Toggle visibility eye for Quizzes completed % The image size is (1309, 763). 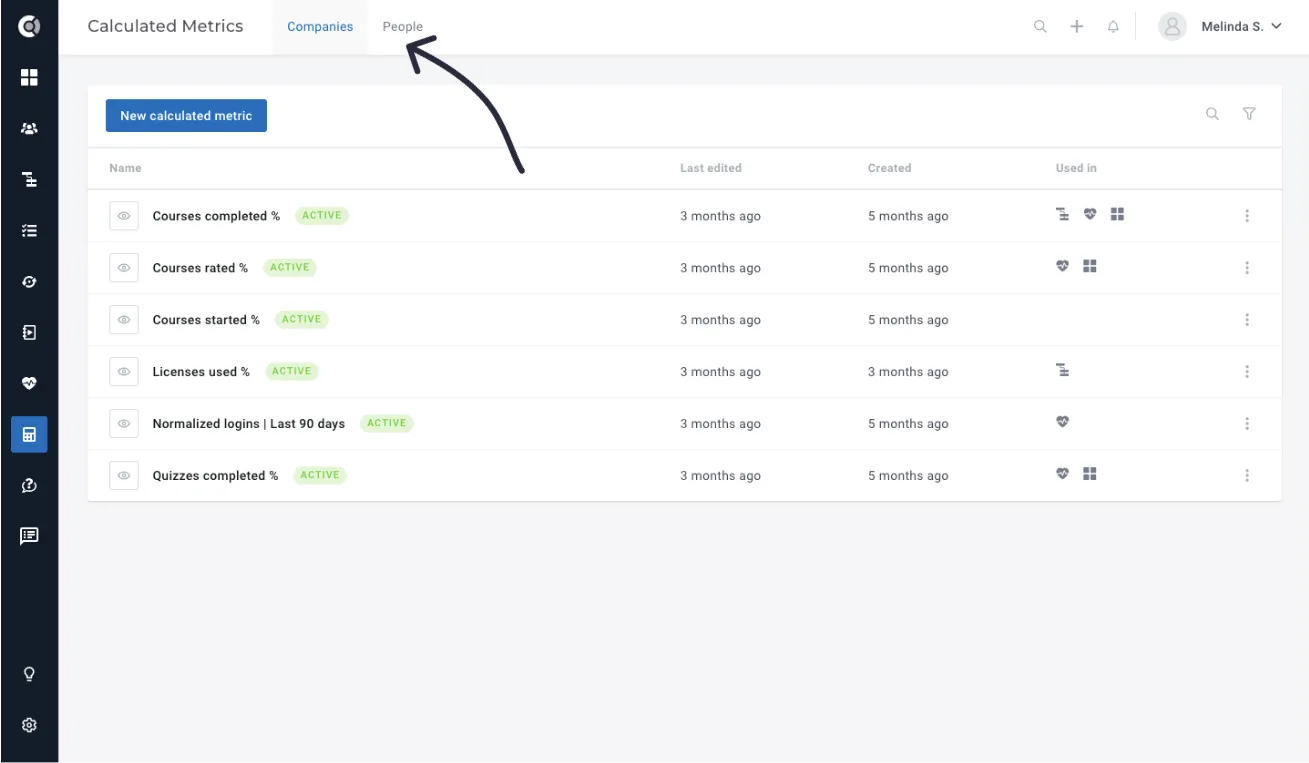(x=124, y=476)
